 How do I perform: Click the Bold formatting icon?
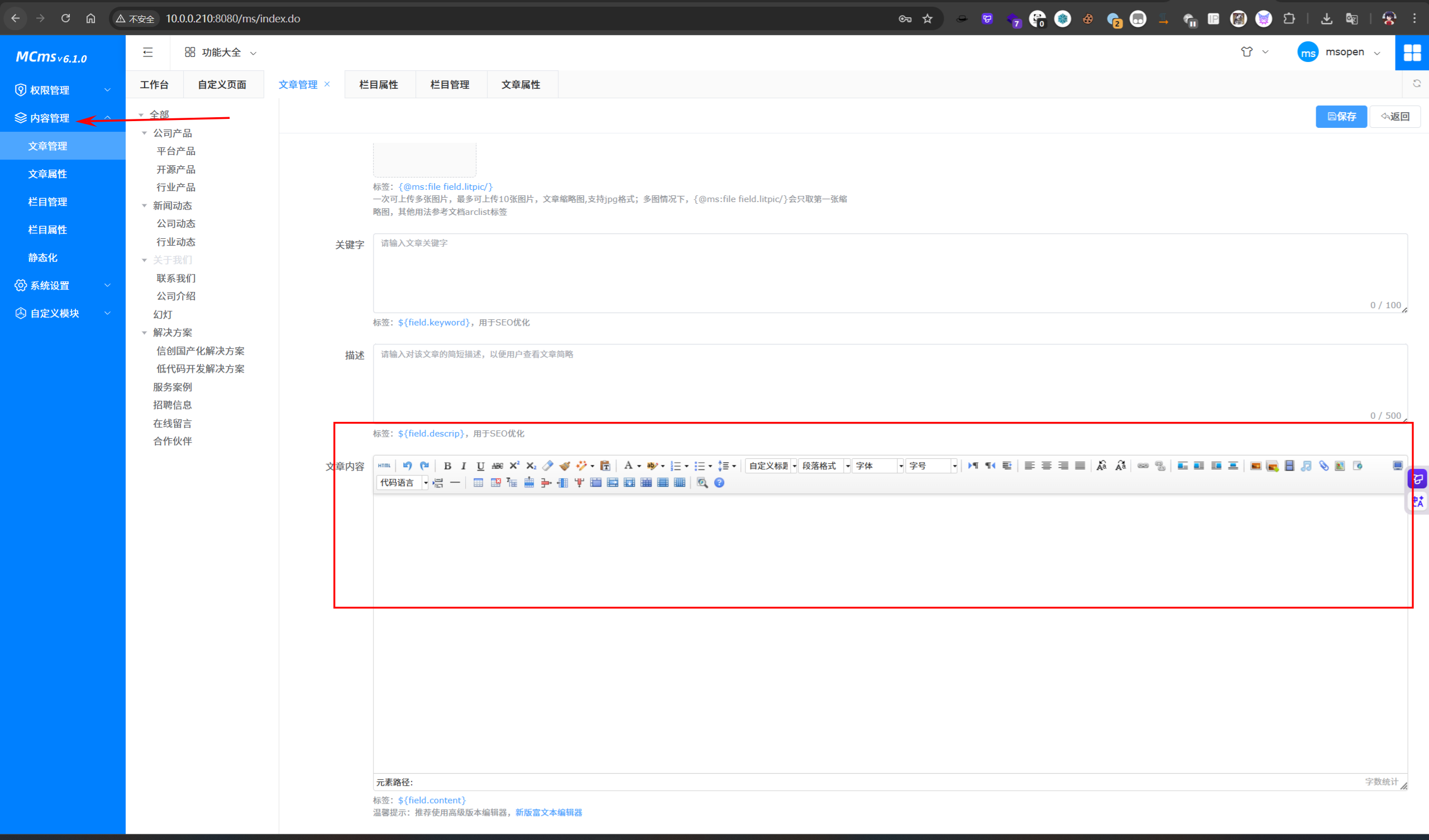tap(447, 465)
